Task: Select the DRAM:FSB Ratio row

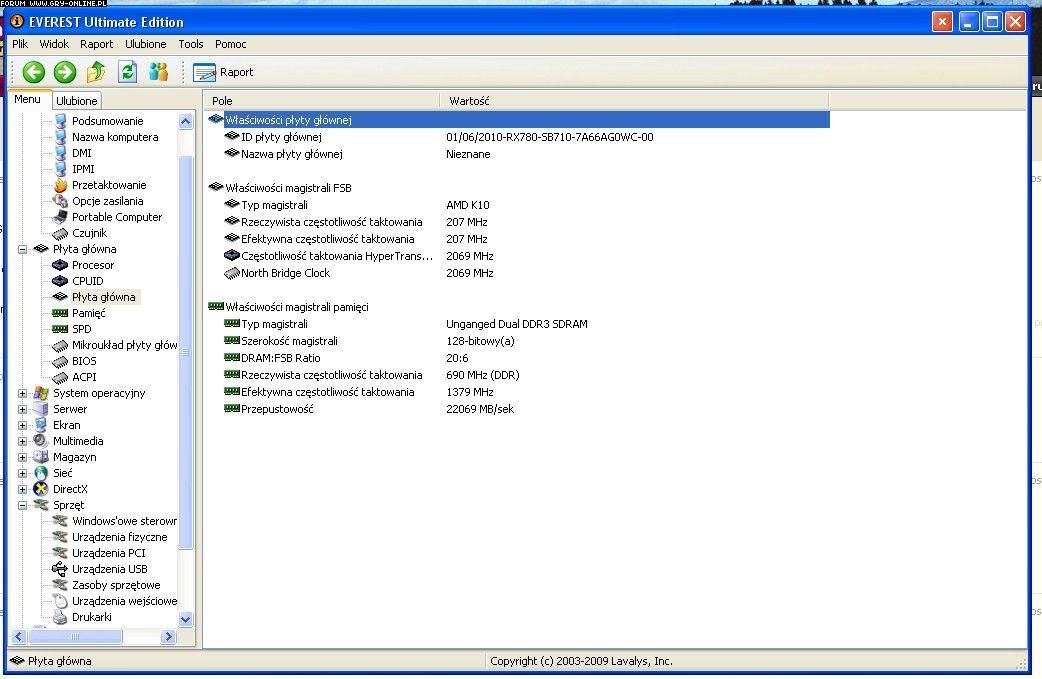Action: point(518,358)
